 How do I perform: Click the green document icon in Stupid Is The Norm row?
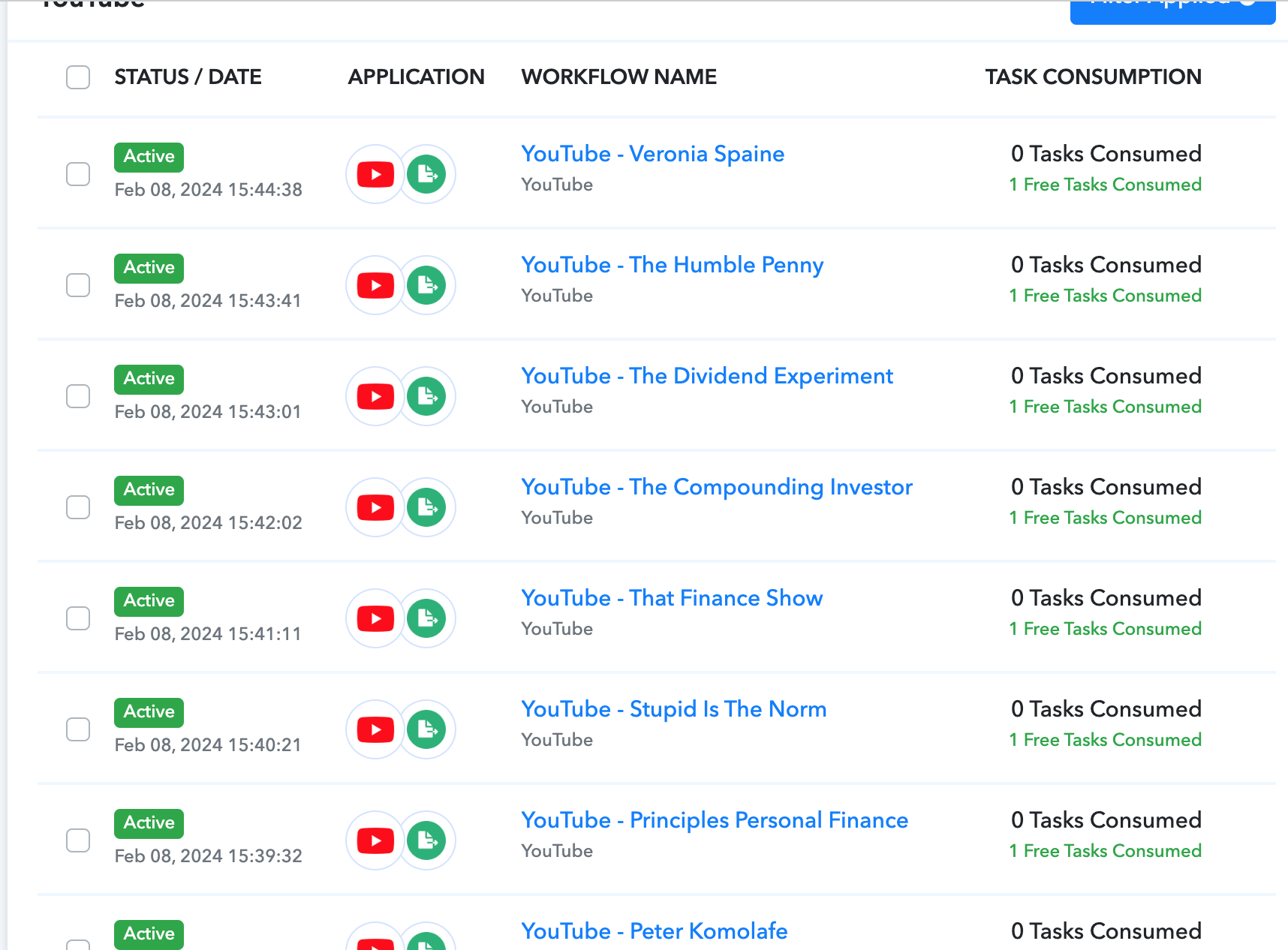coord(426,729)
